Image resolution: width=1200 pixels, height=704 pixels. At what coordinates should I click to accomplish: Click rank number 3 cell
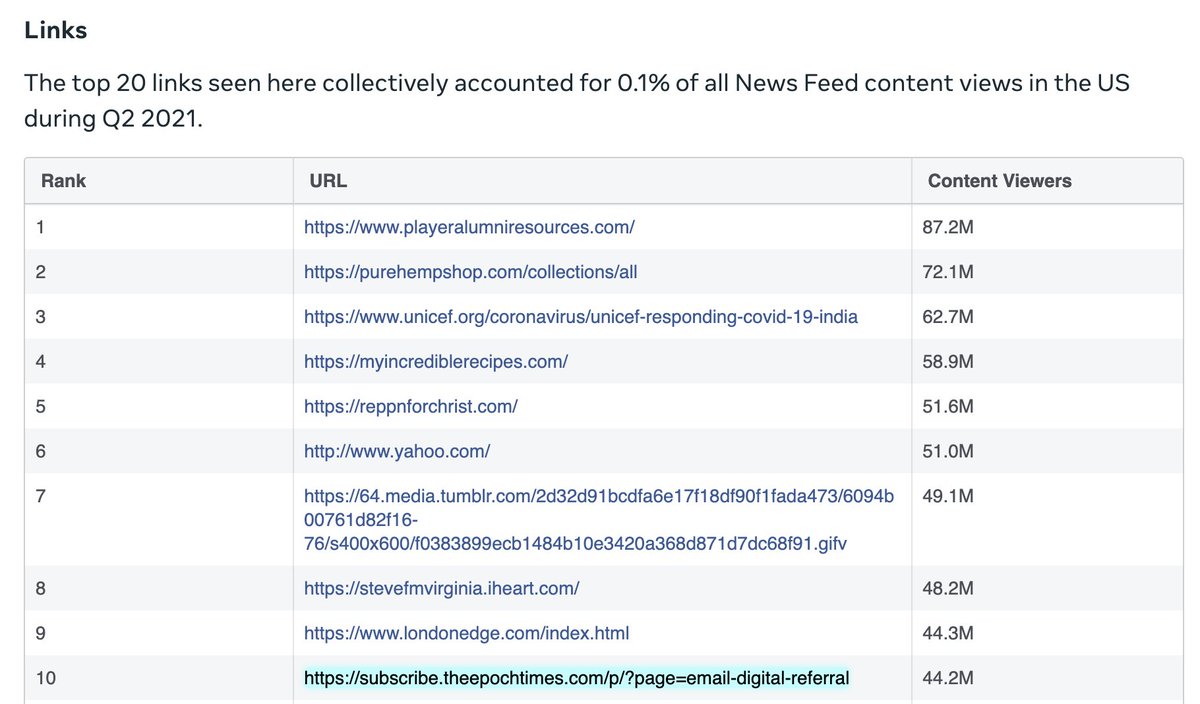point(159,317)
